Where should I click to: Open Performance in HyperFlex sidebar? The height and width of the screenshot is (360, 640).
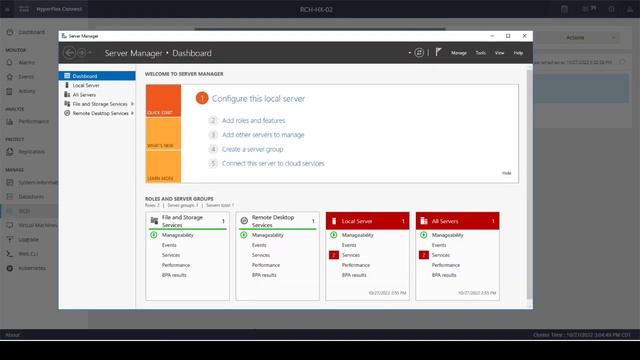(33, 122)
